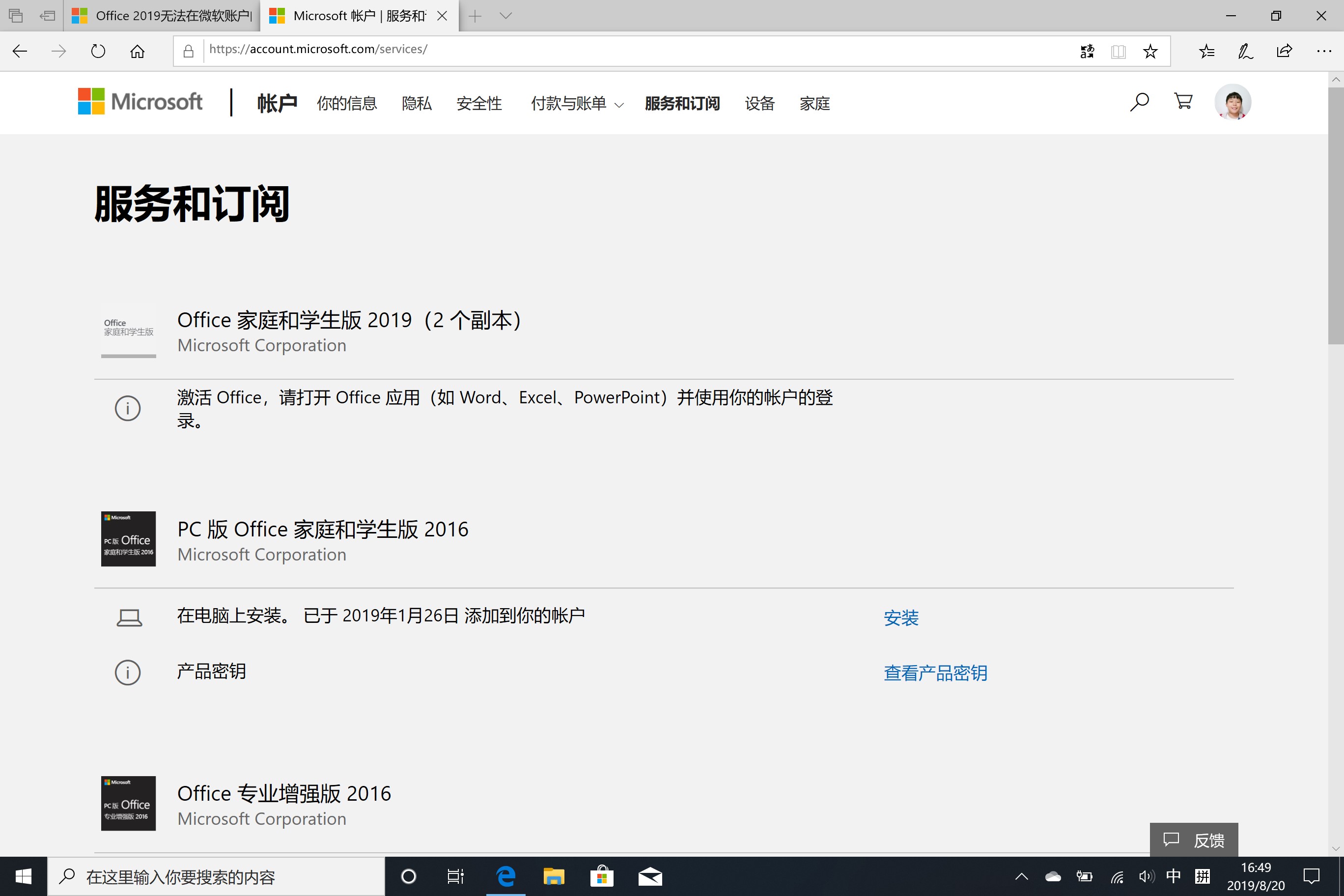Open the Edge settings ellipsis menu

1323,52
